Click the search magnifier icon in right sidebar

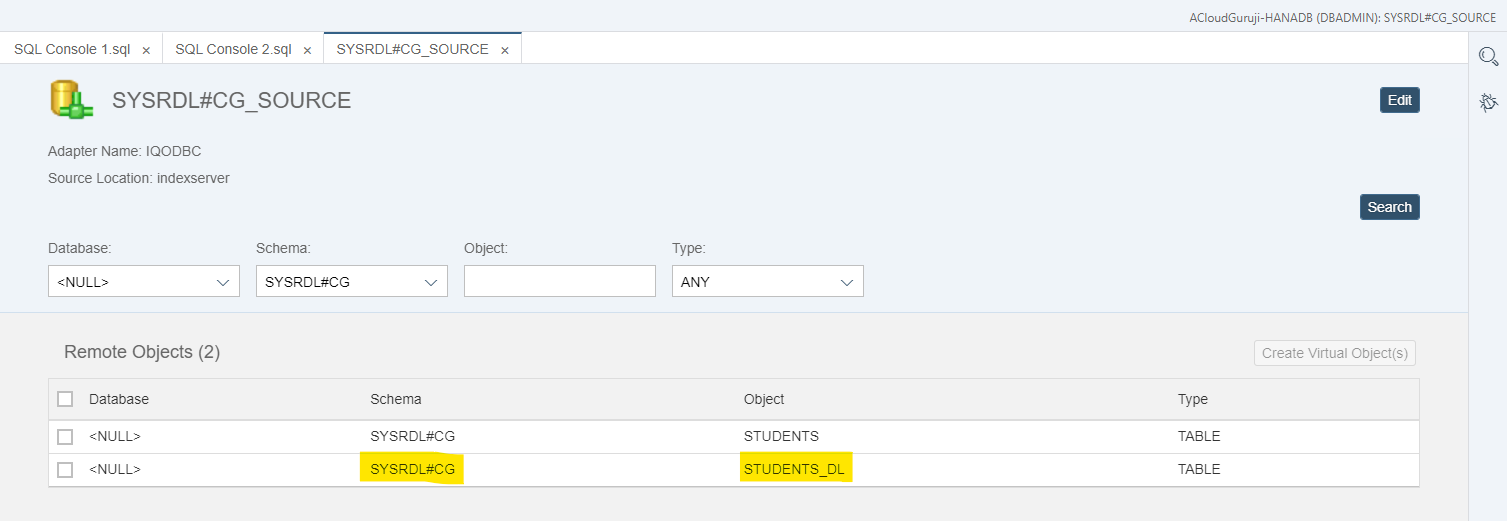1488,57
